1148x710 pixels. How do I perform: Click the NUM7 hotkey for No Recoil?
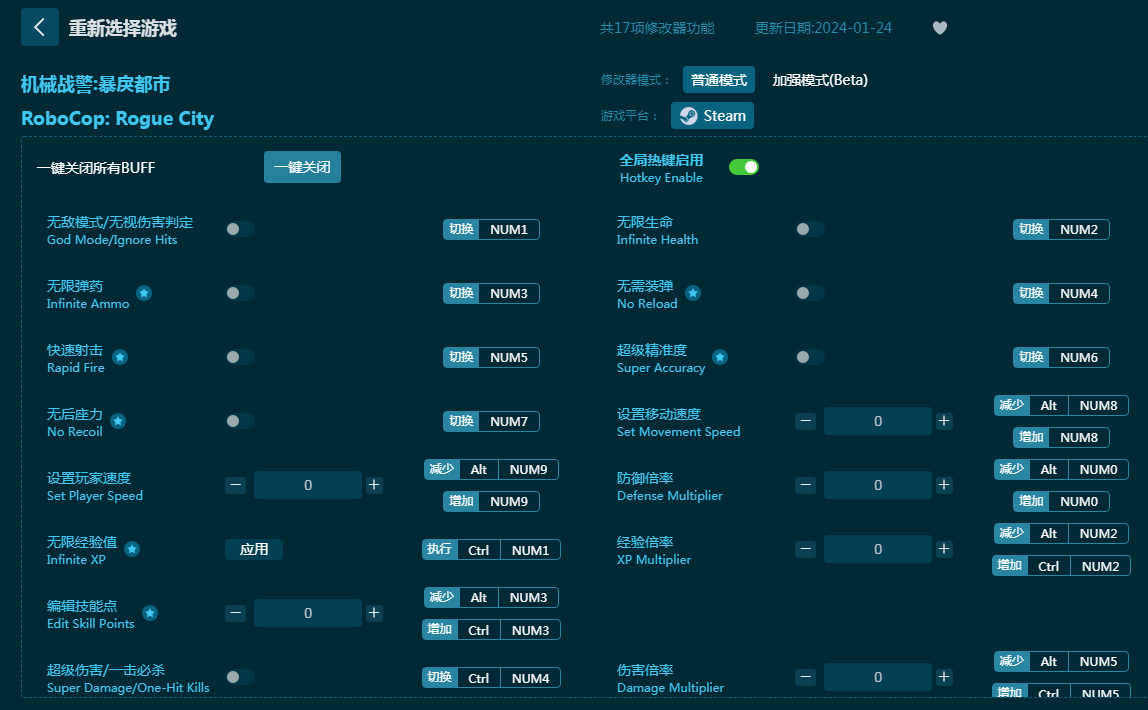(491, 422)
